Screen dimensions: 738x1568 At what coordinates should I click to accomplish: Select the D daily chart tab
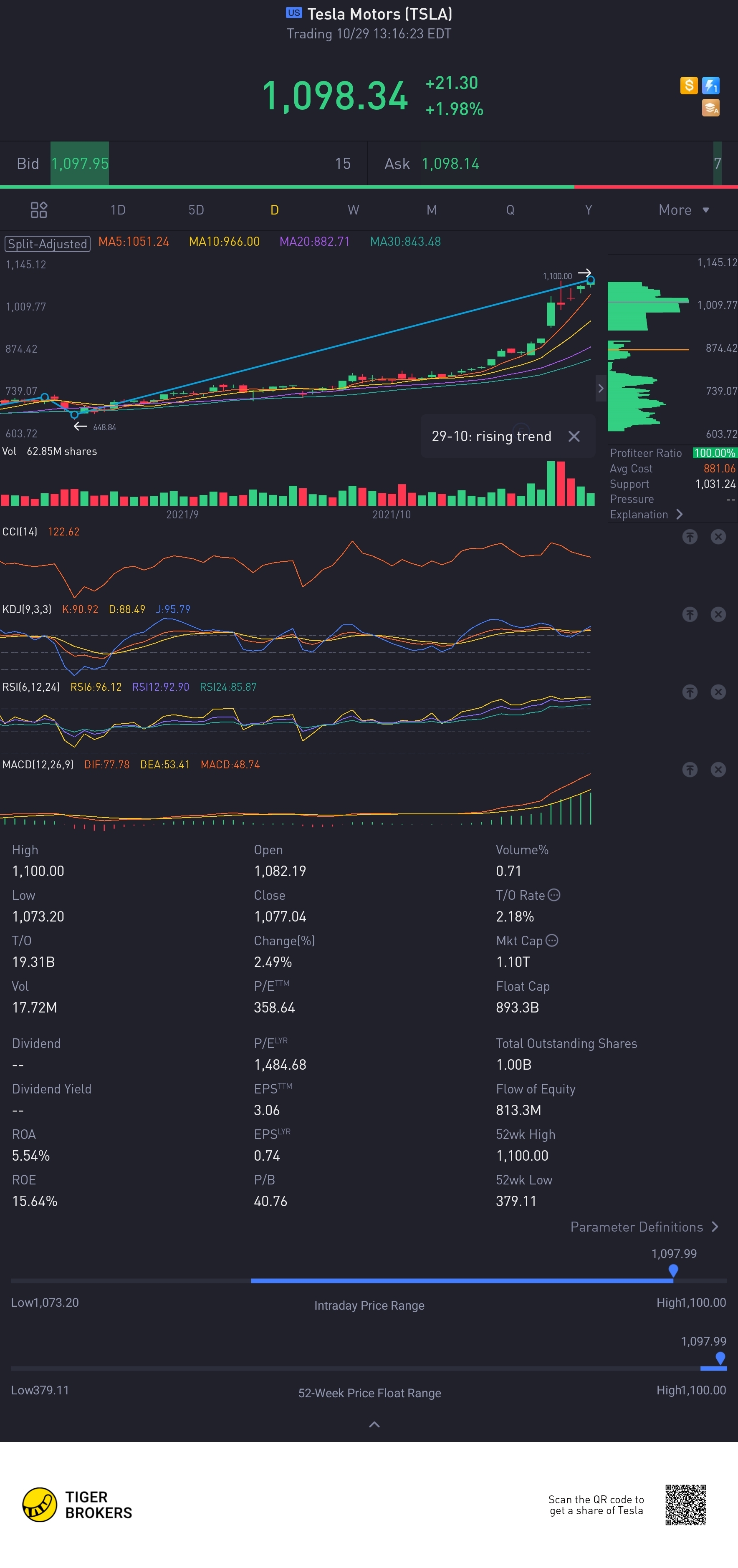point(275,210)
